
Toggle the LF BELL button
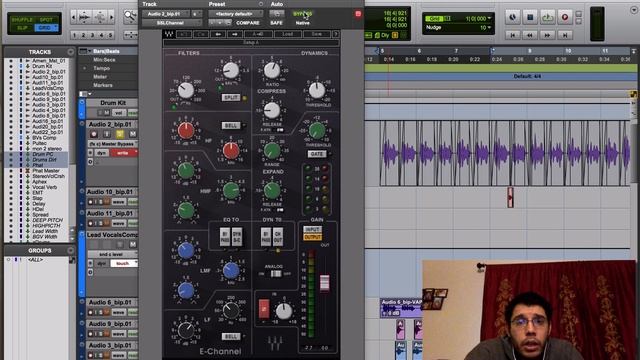tap(230, 336)
